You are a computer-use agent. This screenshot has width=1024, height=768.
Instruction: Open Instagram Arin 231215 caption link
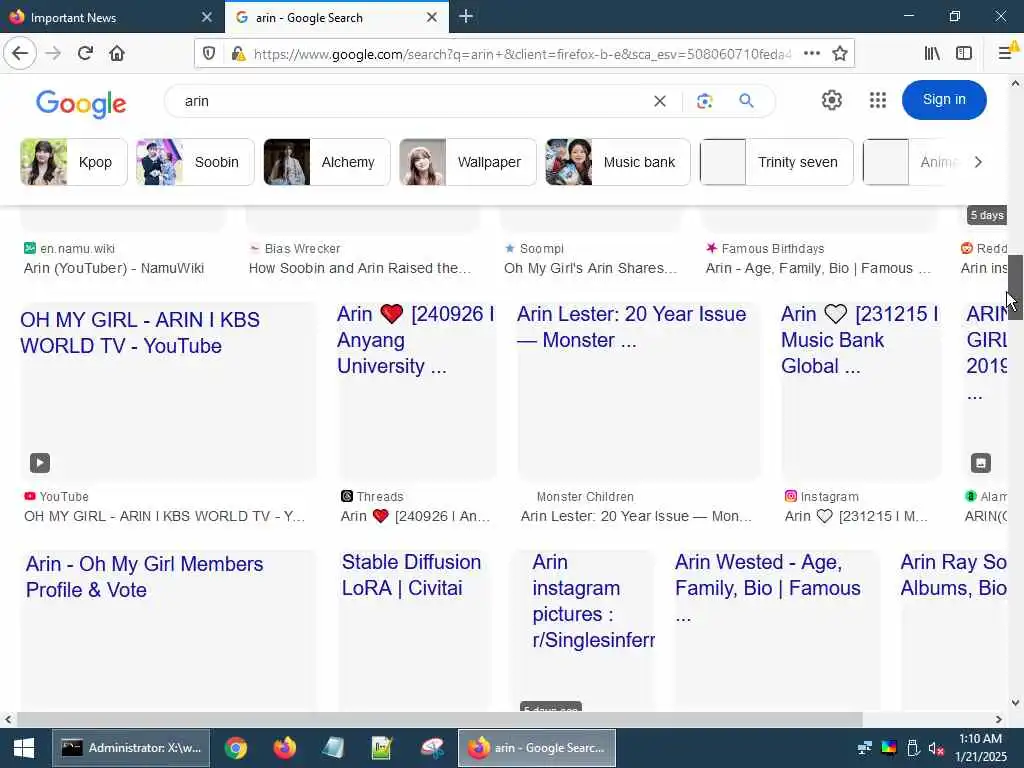click(856, 516)
